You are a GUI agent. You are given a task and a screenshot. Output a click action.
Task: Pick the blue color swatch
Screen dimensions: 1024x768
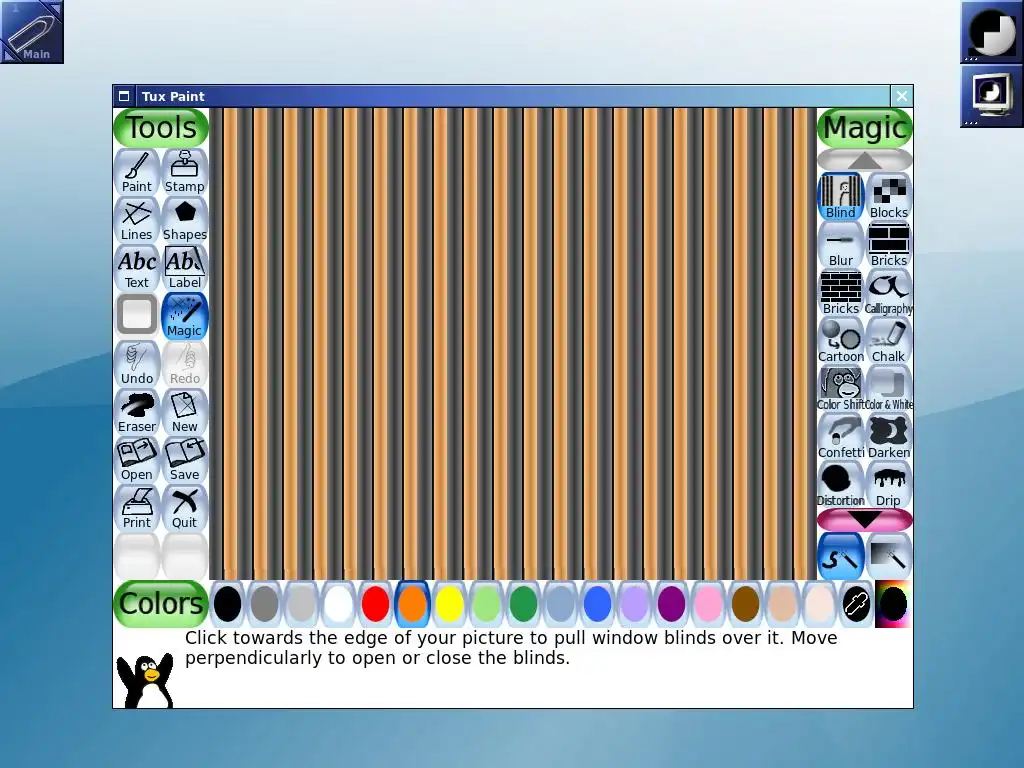click(x=598, y=603)
